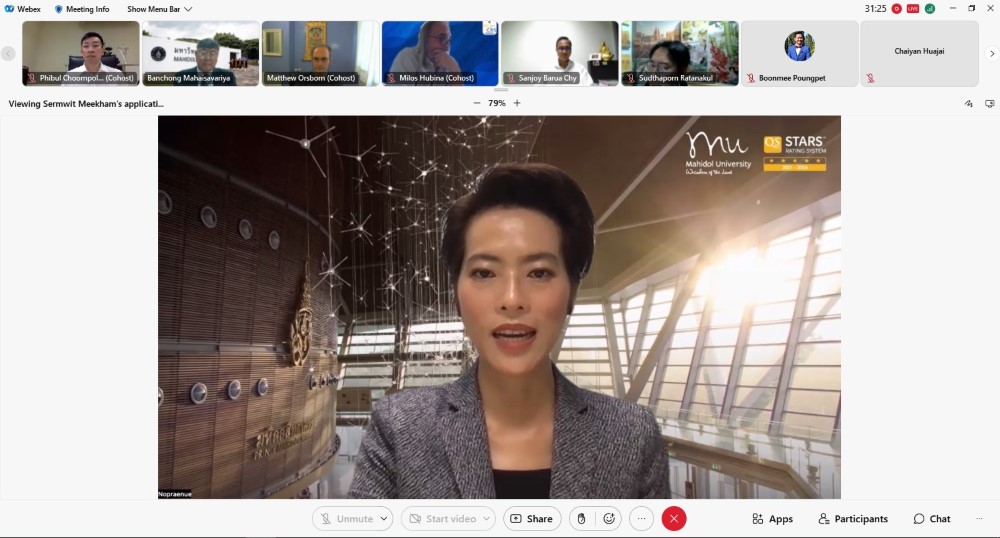The width and height of the screenshot is (1000, 538).
Task: Zoom in shared content with plus
Action: pos(517,103)
